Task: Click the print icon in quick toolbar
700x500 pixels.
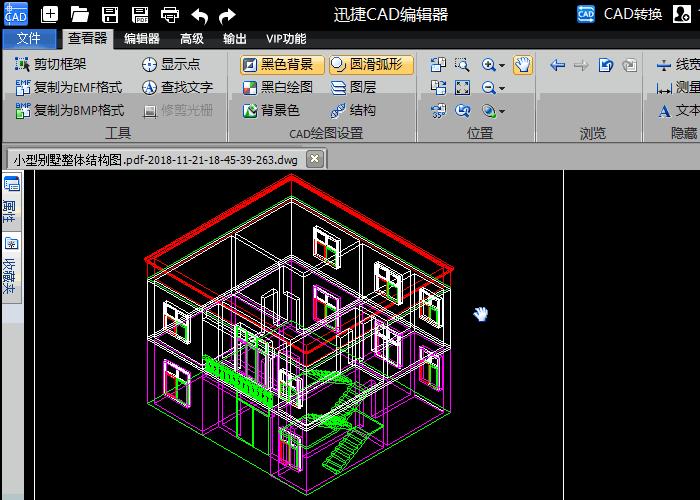Action: 170,14
